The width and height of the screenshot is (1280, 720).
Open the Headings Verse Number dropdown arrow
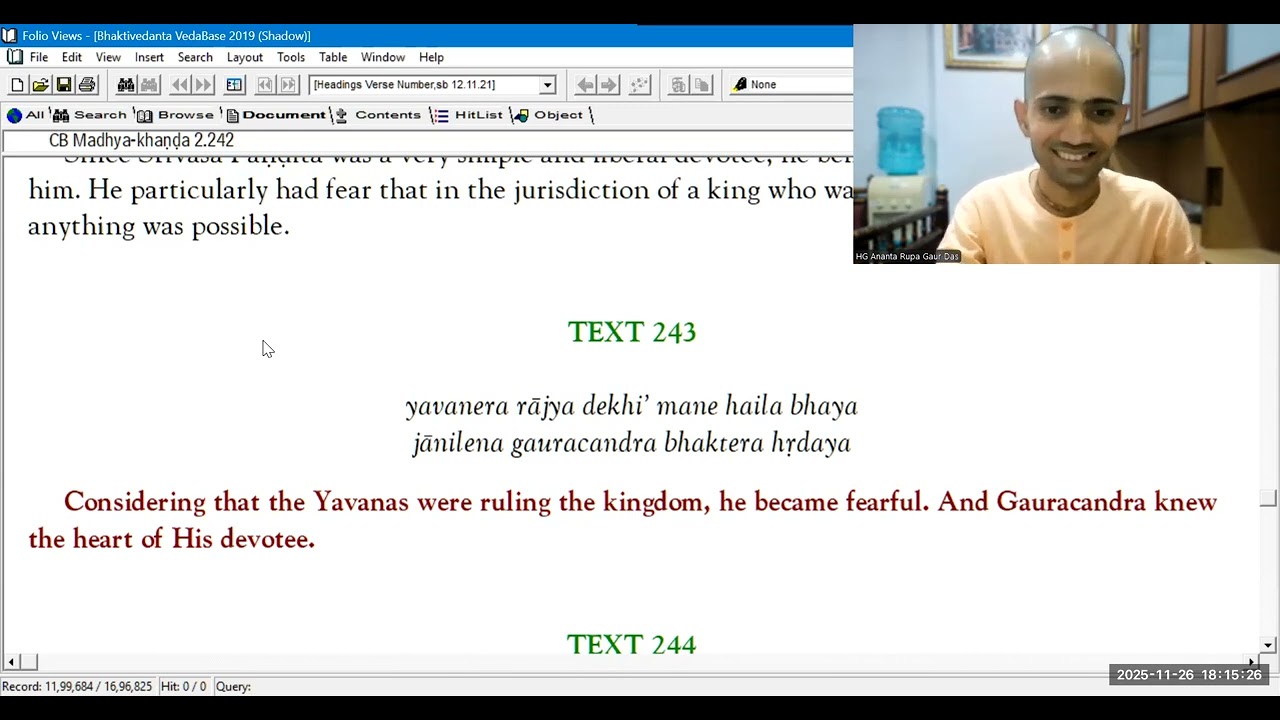click(547, 85)
